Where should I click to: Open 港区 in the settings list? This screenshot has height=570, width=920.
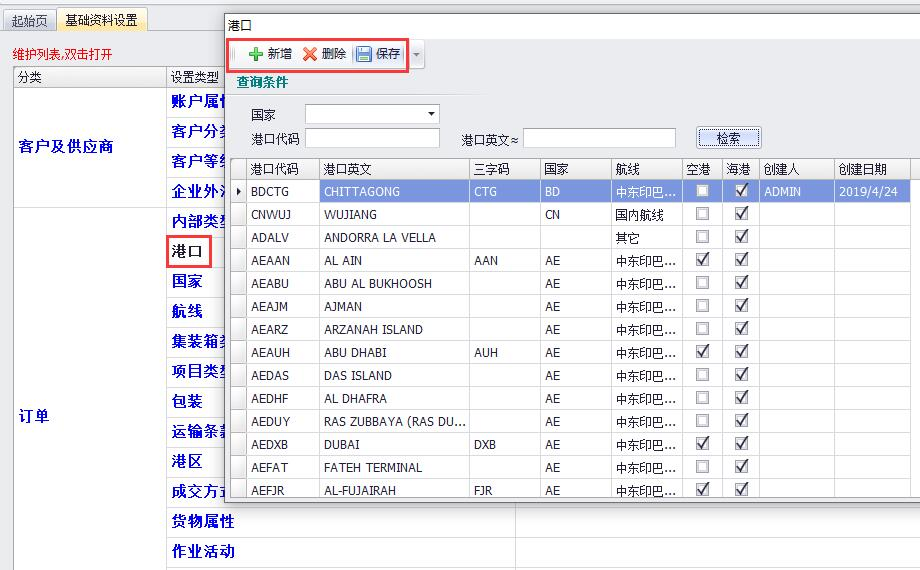187,461
